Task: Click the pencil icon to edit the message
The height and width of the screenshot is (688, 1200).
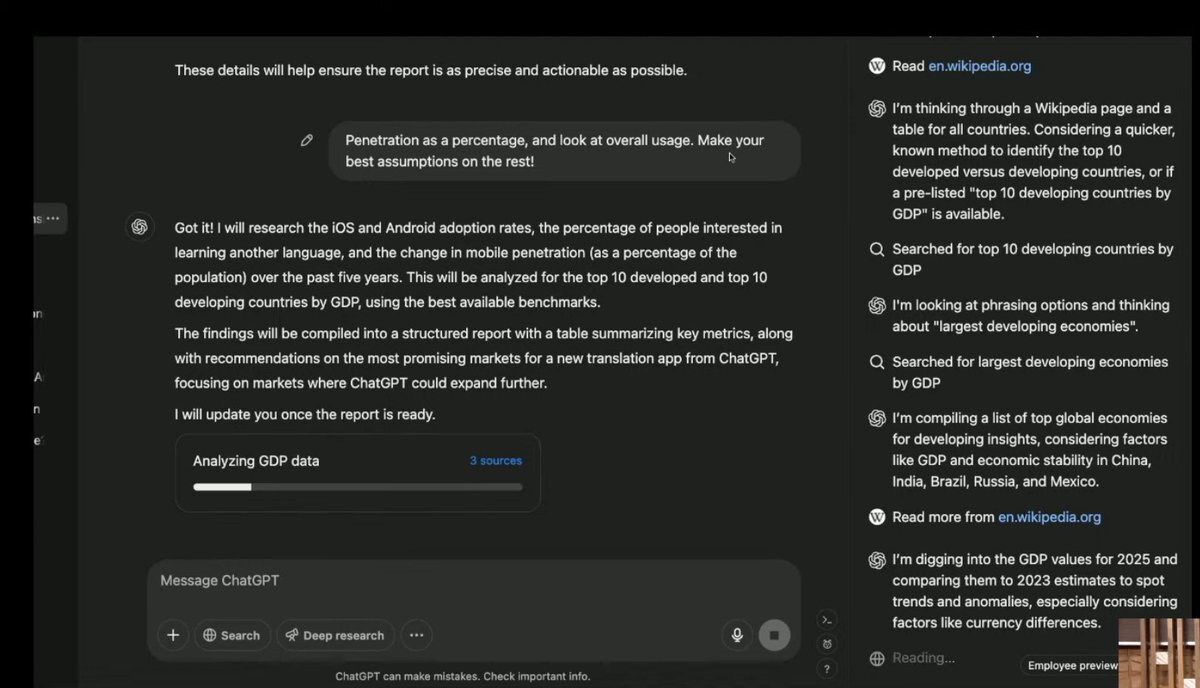Action: [307, 141]
